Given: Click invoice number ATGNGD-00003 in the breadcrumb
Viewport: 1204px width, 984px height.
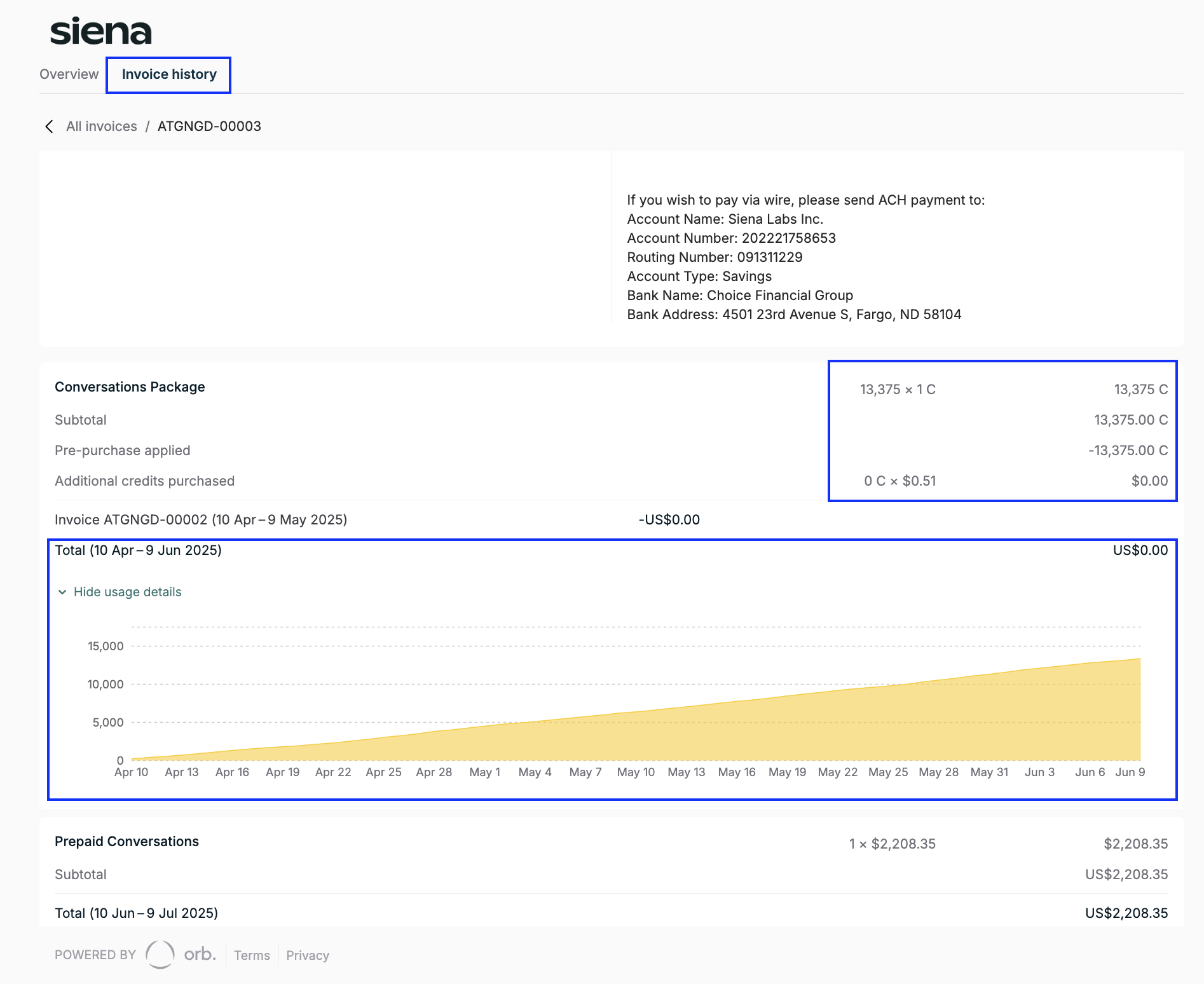Looking at the screenshot, I should [x=209, y=126].
